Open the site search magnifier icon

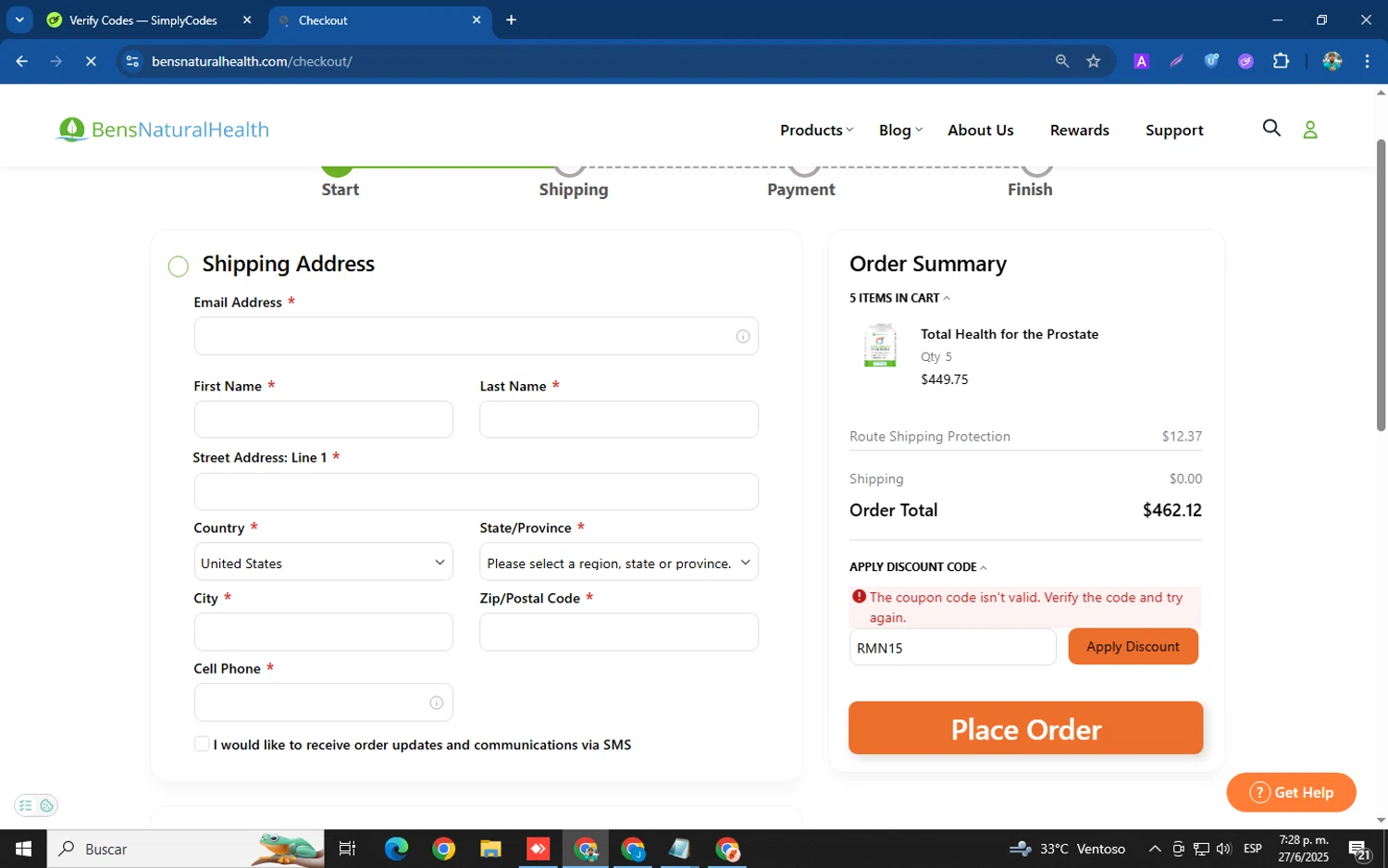1271,129
